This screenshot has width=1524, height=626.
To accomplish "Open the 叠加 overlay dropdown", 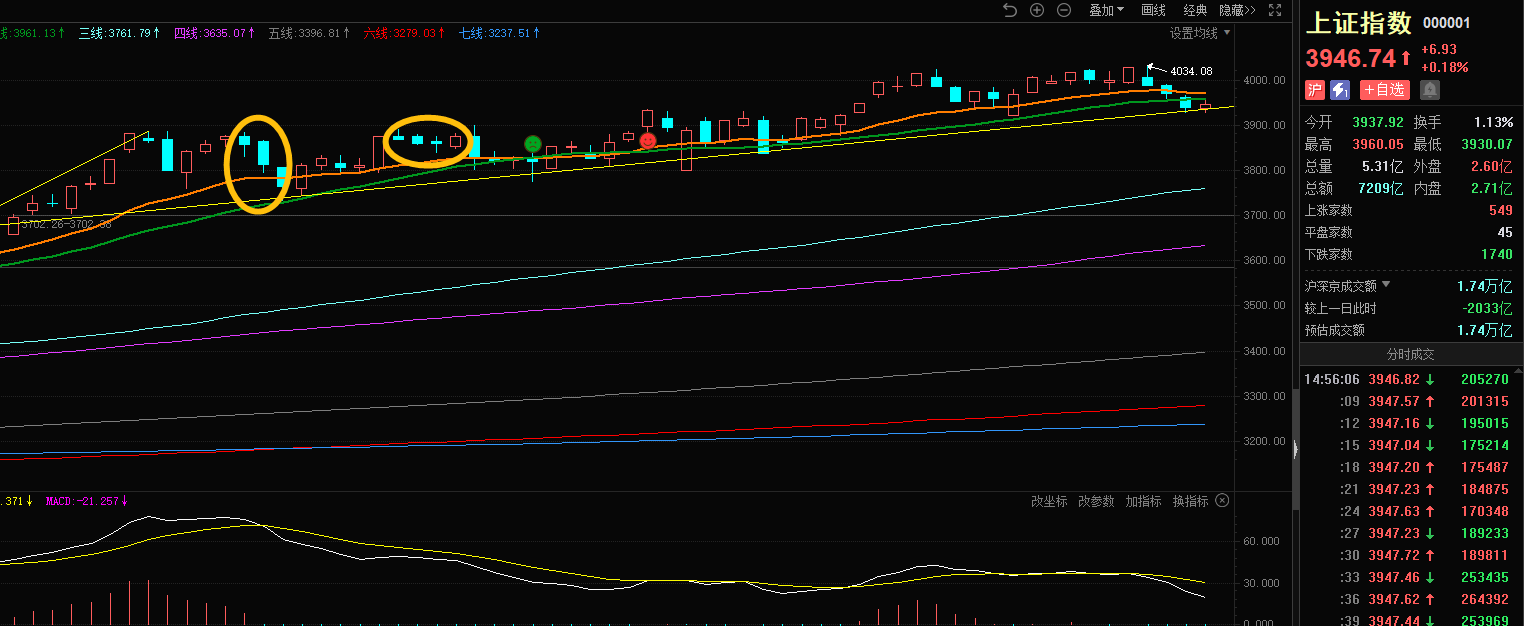I will point(1106,10).
